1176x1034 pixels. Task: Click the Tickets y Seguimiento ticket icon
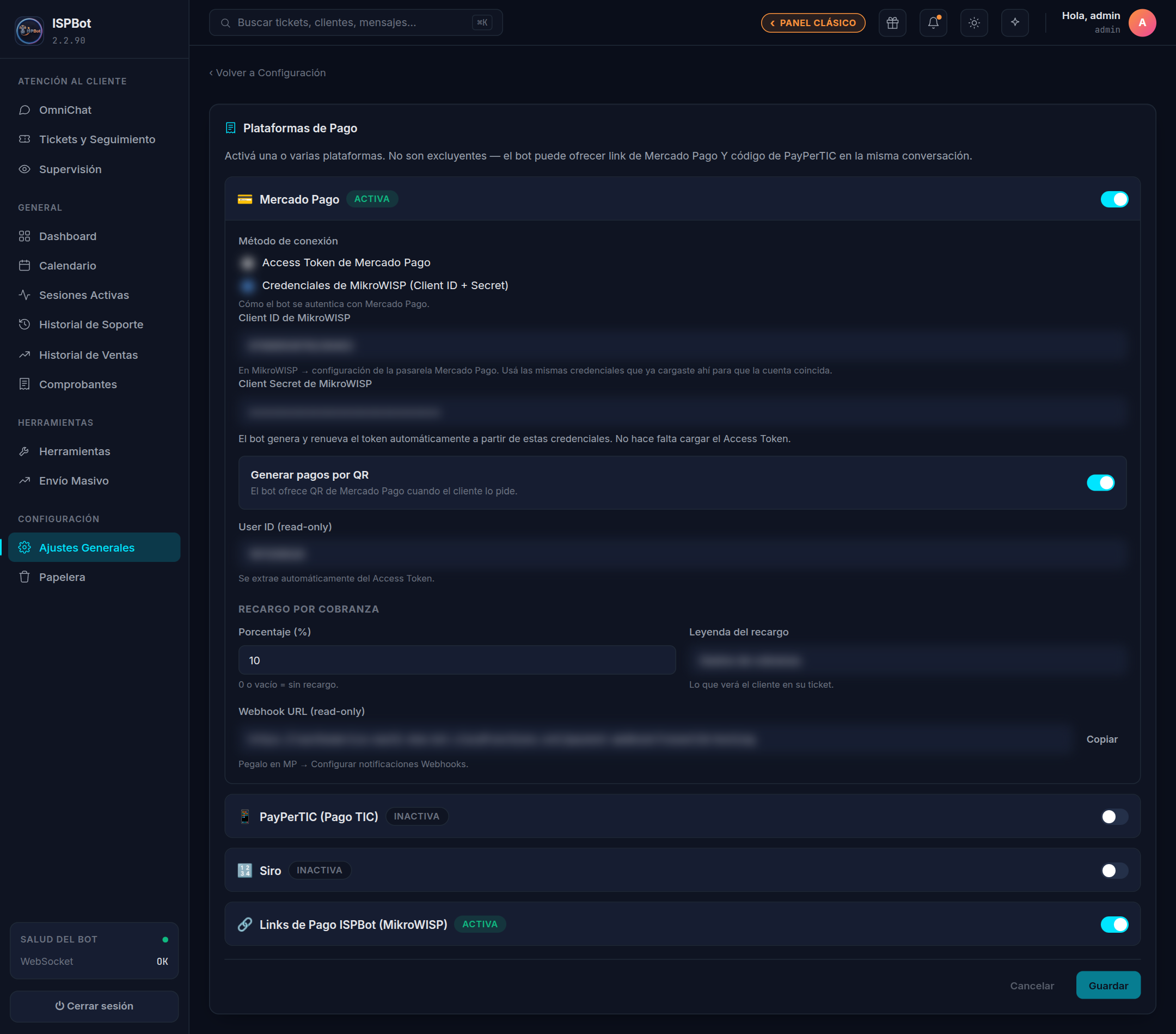point(24,139)
